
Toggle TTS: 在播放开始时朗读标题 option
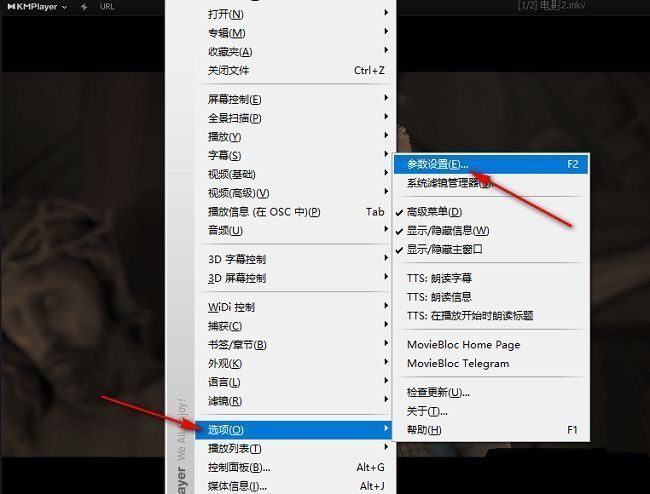pos(491,316)
